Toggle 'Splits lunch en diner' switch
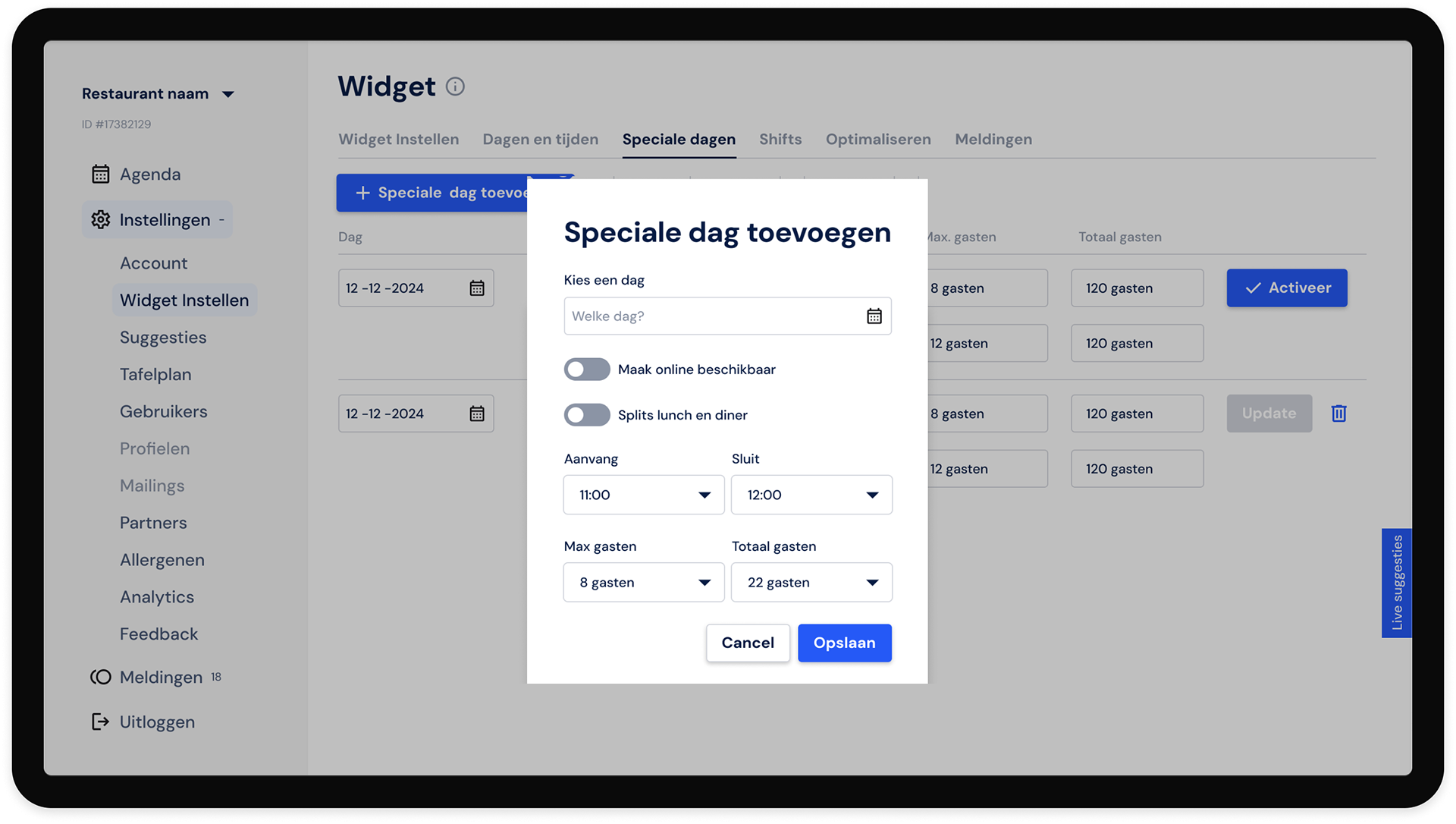Screen dimensions: 1456x824 (587, 415)
